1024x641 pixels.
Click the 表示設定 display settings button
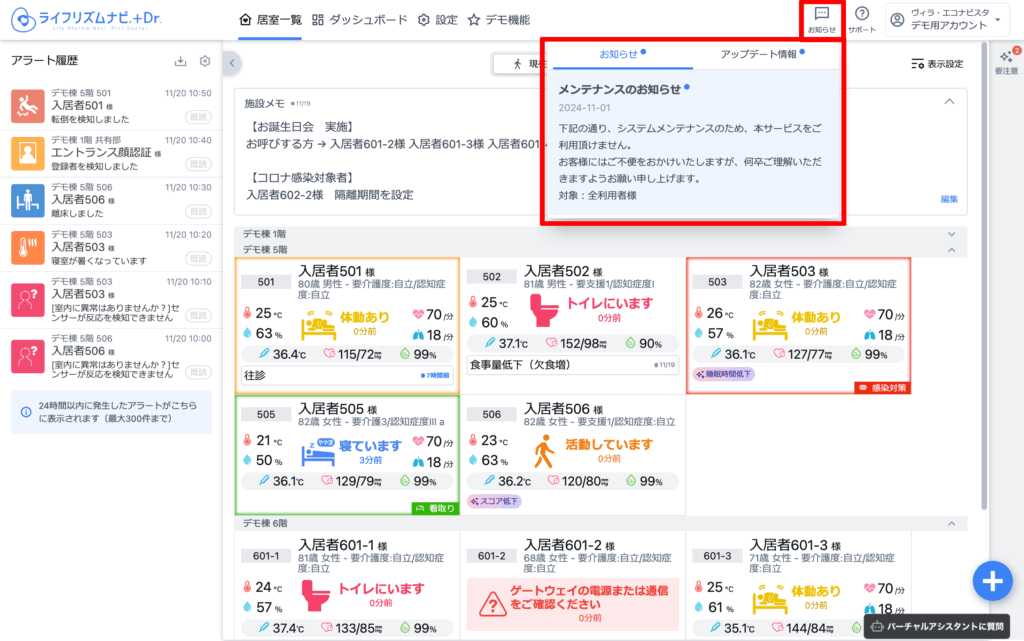click(937, 64)
